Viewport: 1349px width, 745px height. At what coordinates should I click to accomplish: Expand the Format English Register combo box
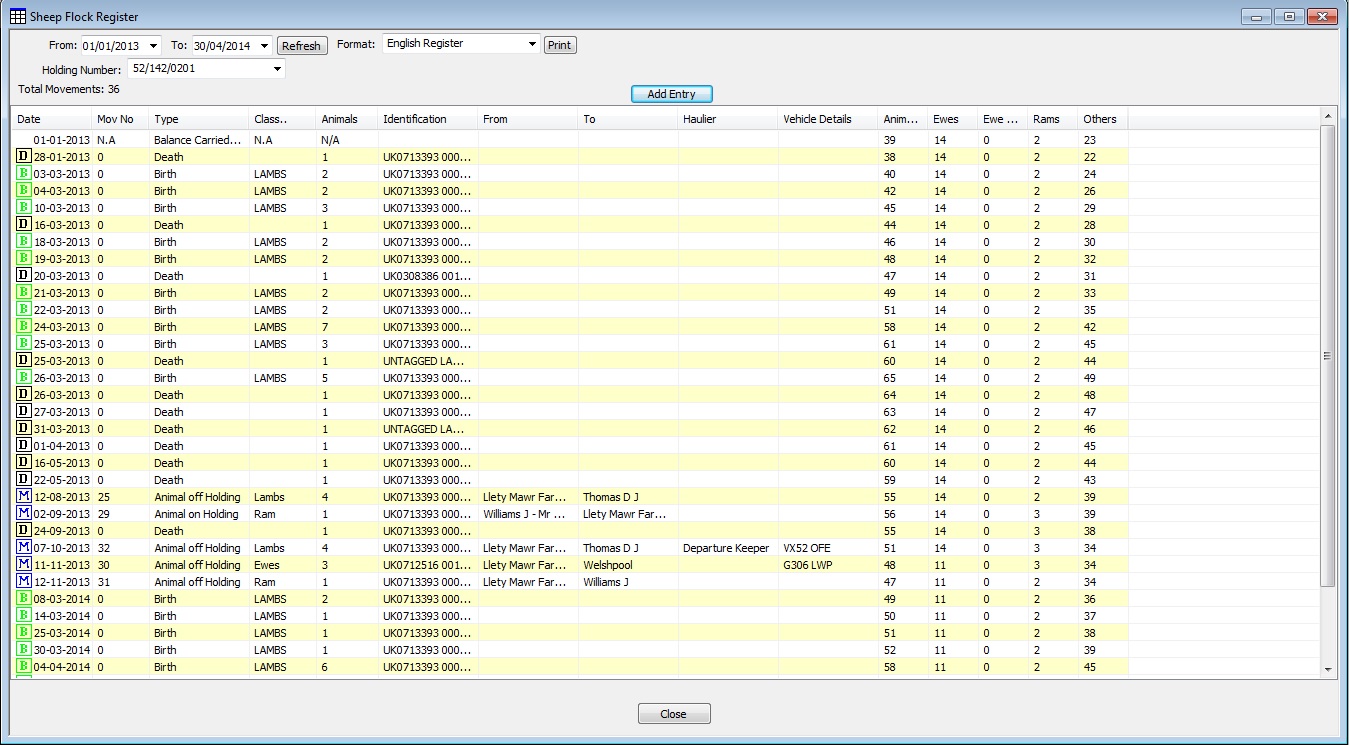[x=532, y=44]
